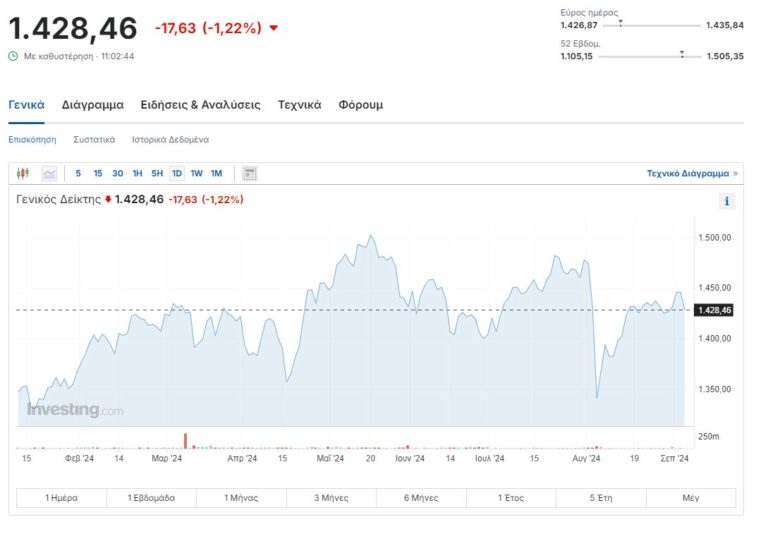This screenshot has width=768, height=546.
Task: Open the chart calendar/news icon
Action: pyautogui.click(x=250, y=173)
